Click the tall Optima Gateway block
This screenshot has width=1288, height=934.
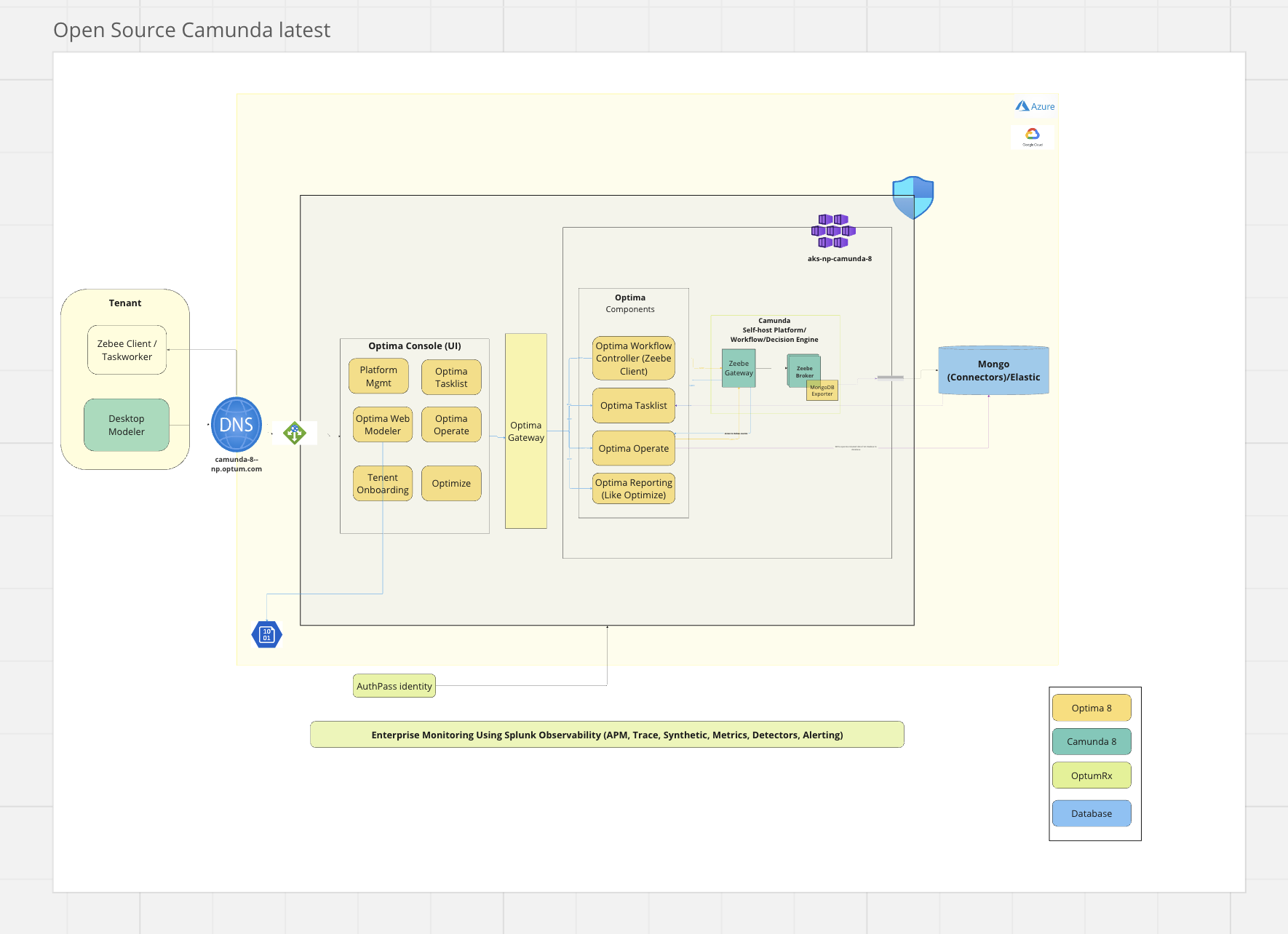click(x=526, y=431)
